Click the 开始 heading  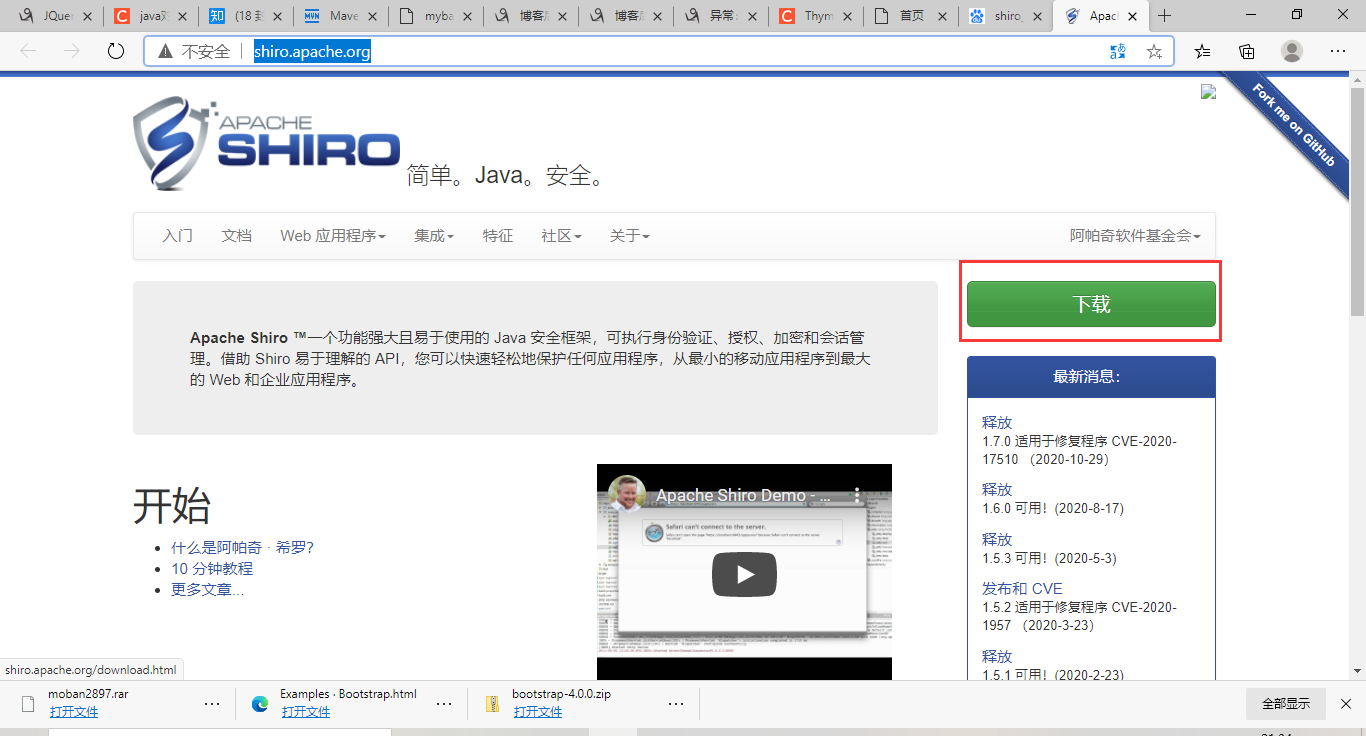click(x=172, y=507)
